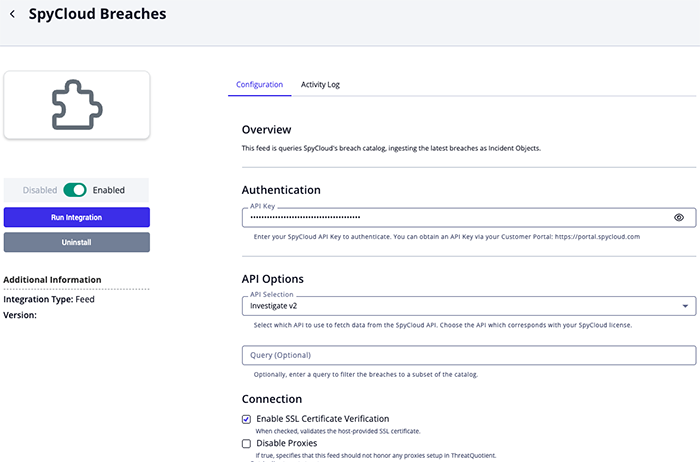Screen dimensions: 700x462
Task: Click the API Options heading
Action: [273, 279]
